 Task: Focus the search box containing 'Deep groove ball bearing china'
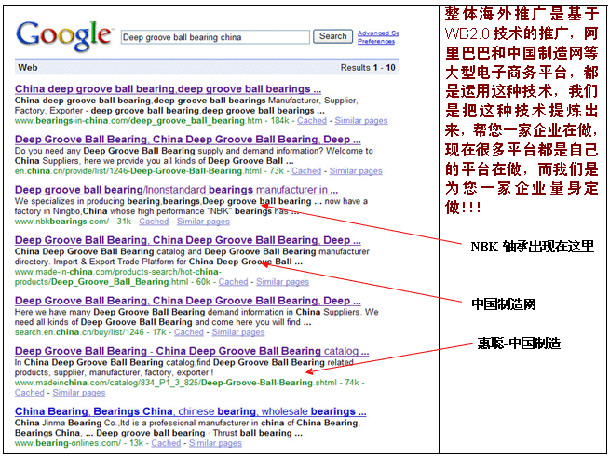215,37
